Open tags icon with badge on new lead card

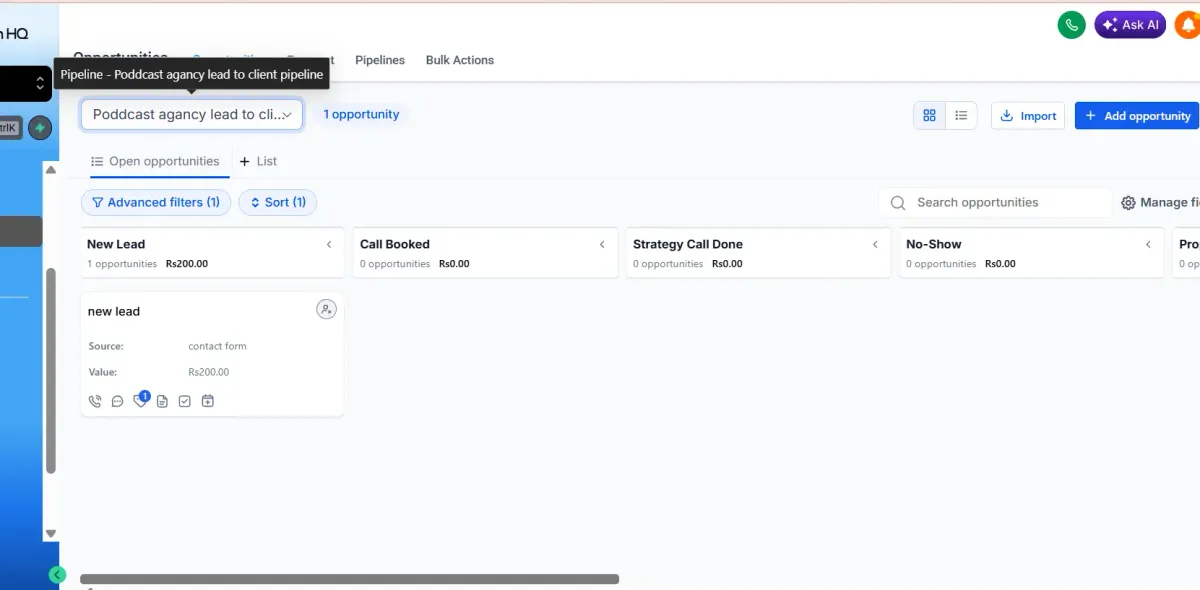pos(141,400)
